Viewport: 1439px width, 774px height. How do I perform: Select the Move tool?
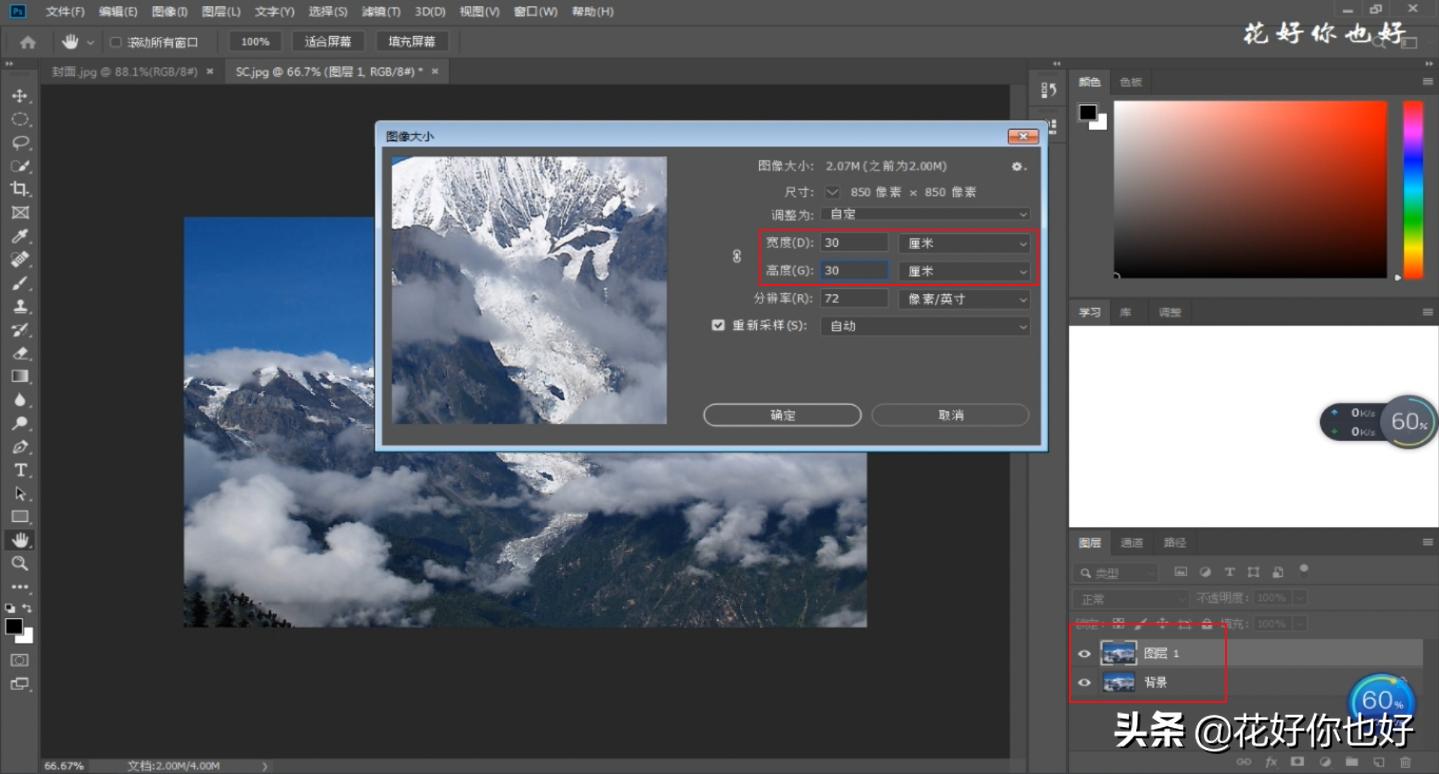pyautogui.click(x=19, y=96)
